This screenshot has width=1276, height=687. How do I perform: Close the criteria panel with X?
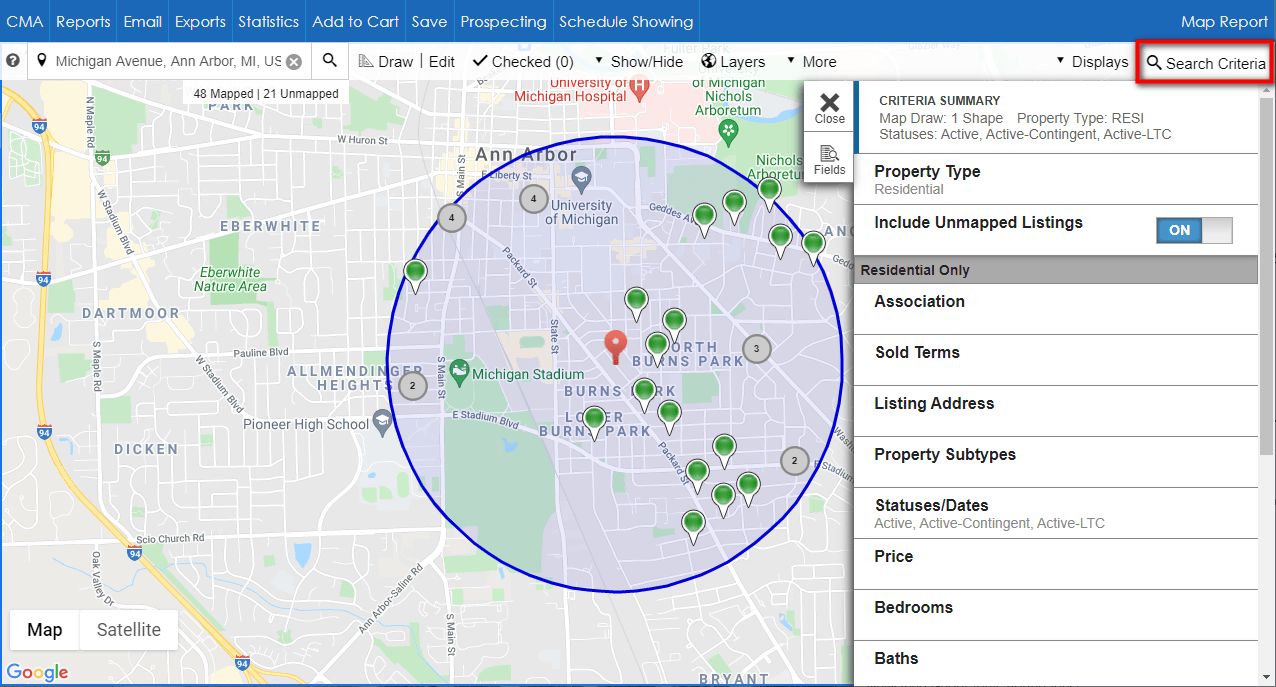click(x=829, y=107)
